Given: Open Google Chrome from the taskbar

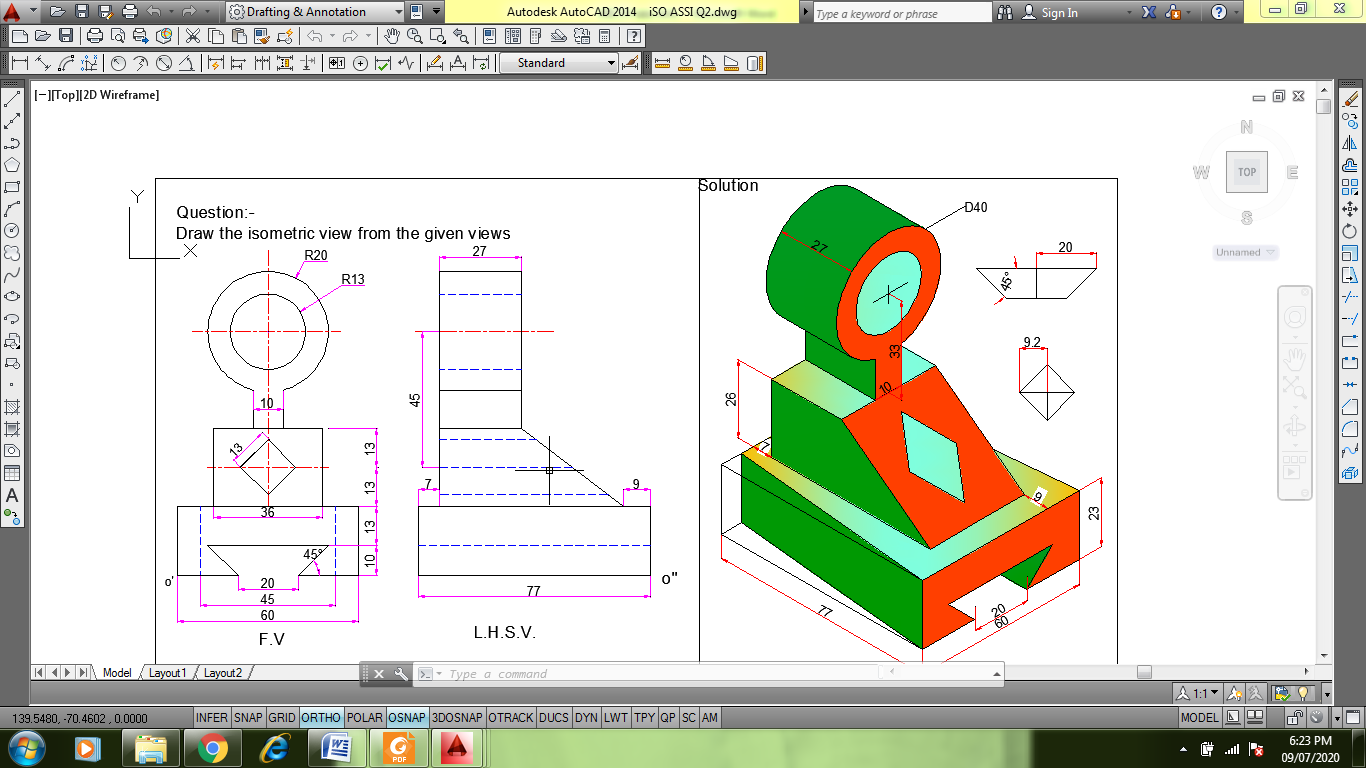Looking at the screenshot, I should 211,747.
